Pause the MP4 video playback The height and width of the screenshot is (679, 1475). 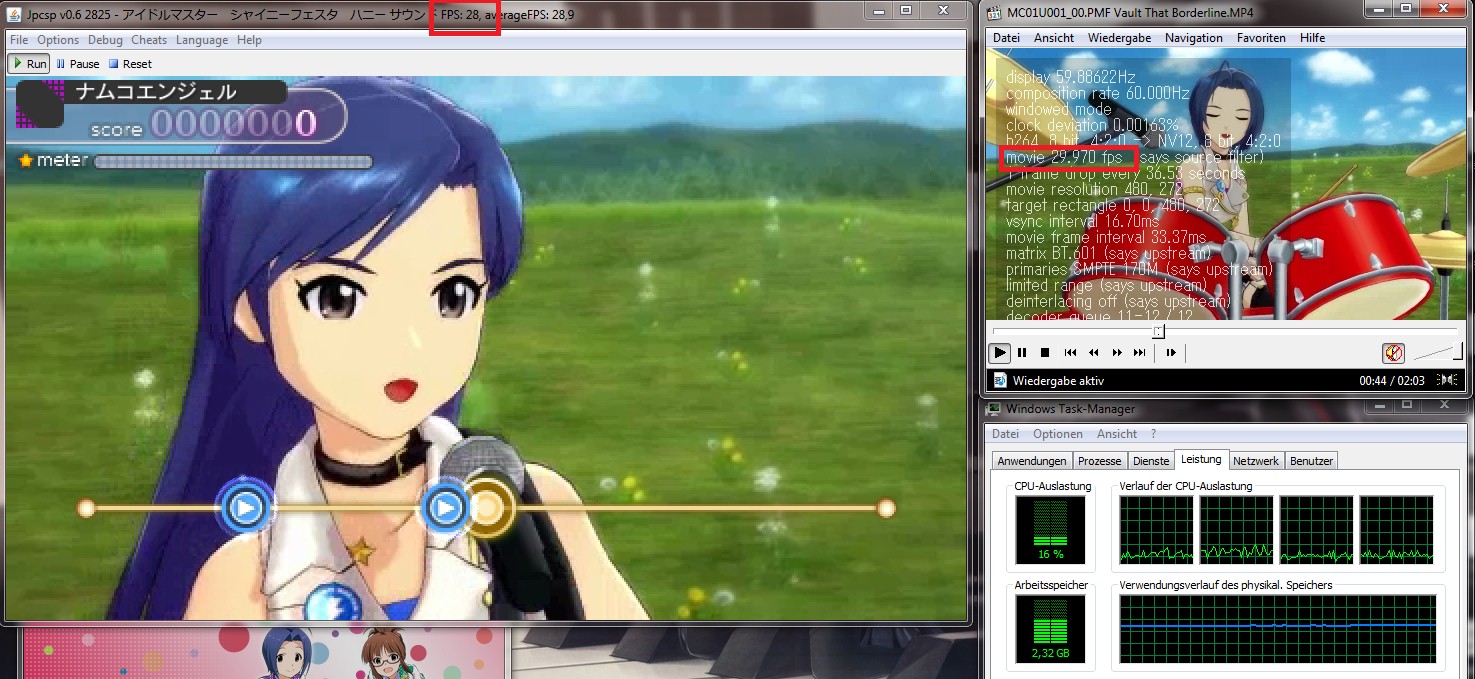coord(1022,353)
